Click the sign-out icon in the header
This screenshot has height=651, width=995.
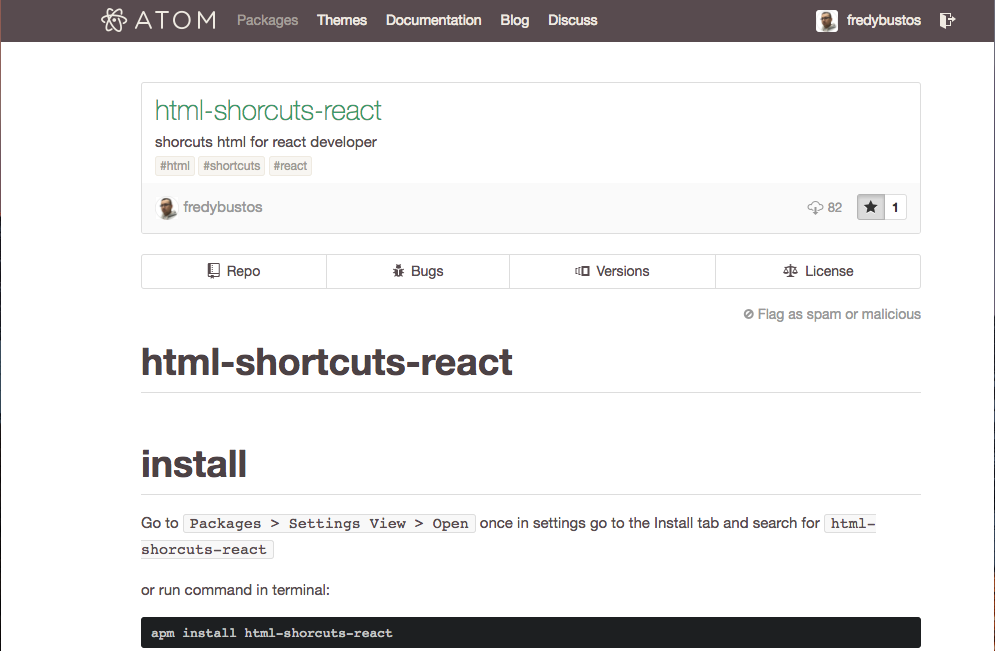(x=946, y=20)
